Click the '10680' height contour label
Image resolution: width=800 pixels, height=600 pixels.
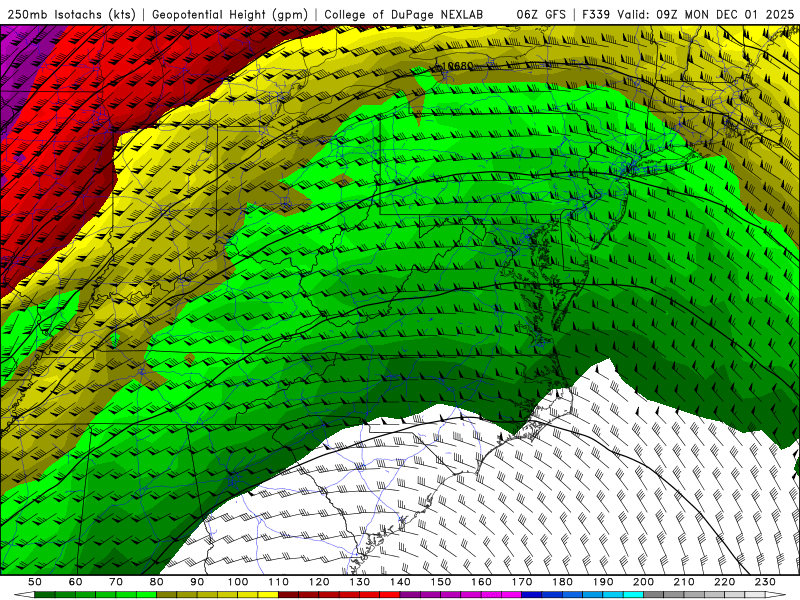click(457, 66)
